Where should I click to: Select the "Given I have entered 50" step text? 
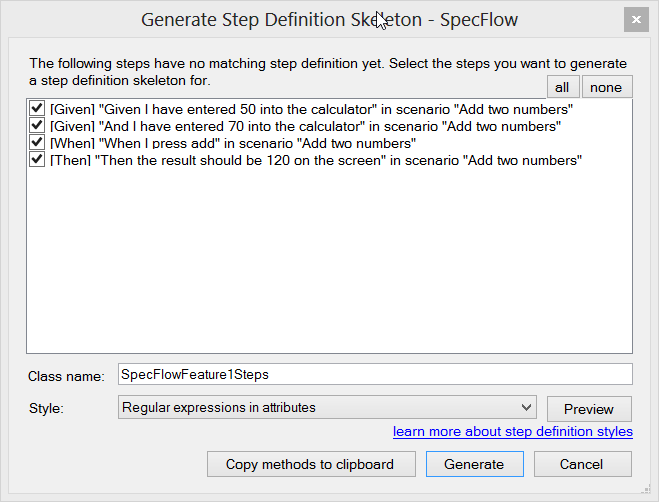(x=310, y=108)
